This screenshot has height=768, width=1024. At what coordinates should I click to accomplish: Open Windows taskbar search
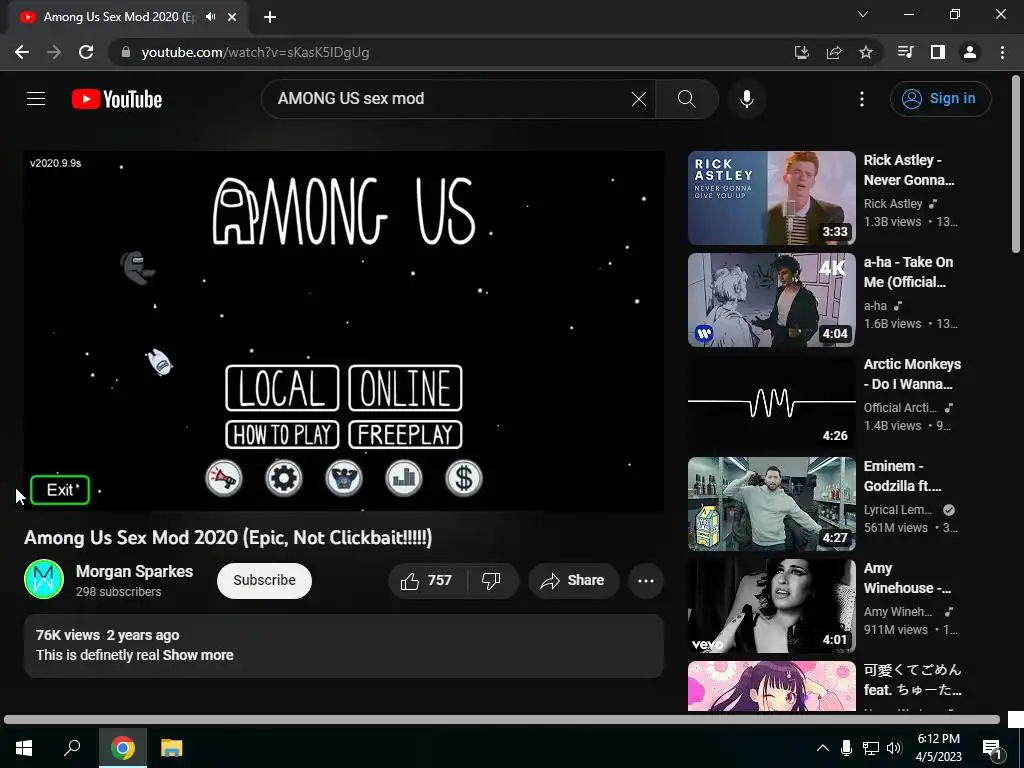pos(72,748)
